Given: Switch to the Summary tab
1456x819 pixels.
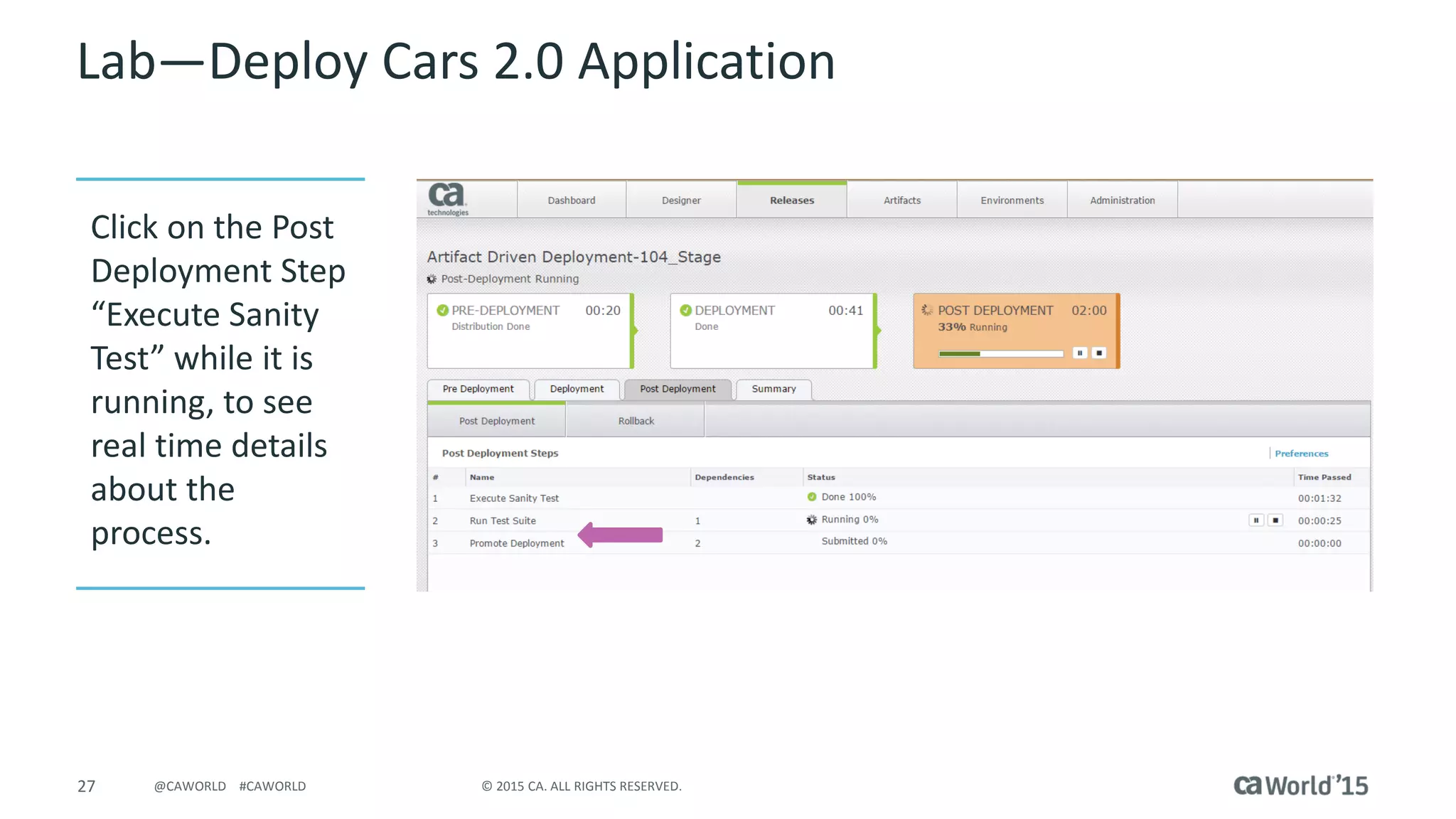Looking at the screenshot, I should tap(774, 389).
